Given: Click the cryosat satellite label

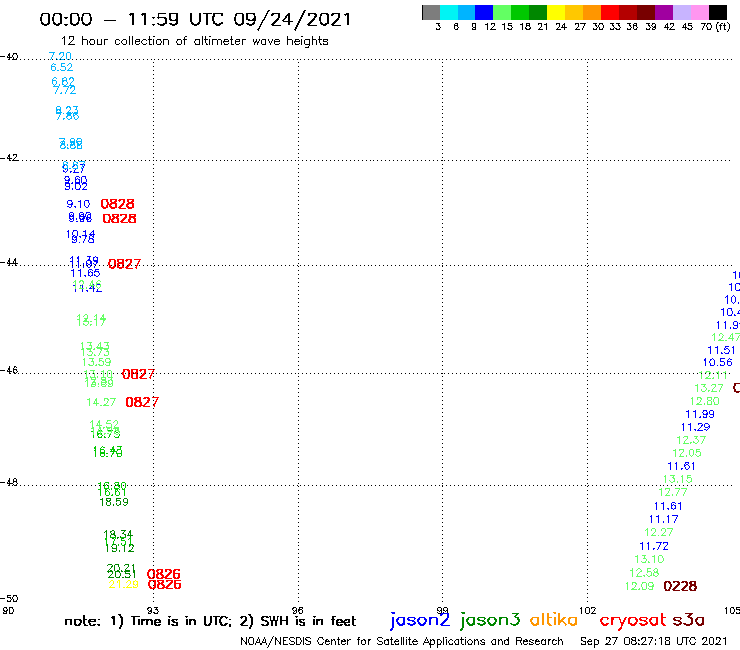Looking at the screenshot, I should pos(633,620).
